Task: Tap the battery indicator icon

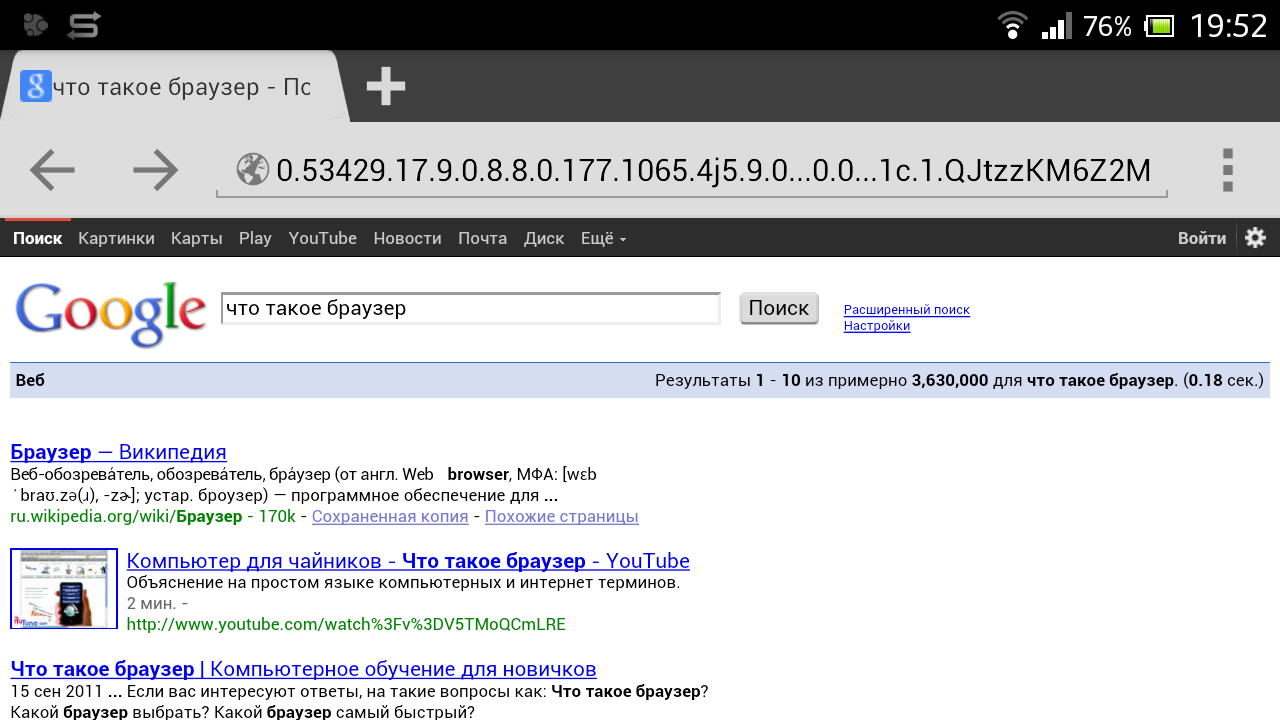Action: click(x=1160, y=25)
